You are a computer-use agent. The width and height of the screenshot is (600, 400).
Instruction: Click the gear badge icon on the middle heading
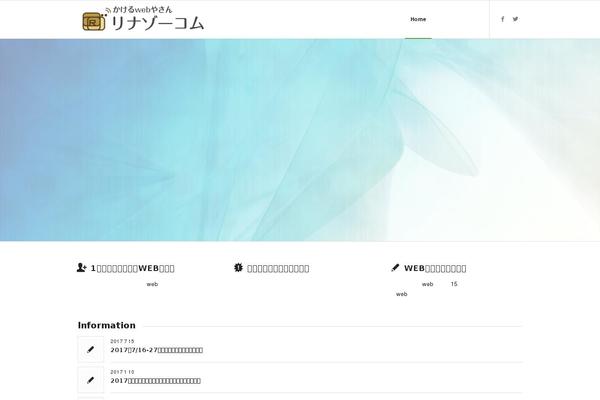238,268
